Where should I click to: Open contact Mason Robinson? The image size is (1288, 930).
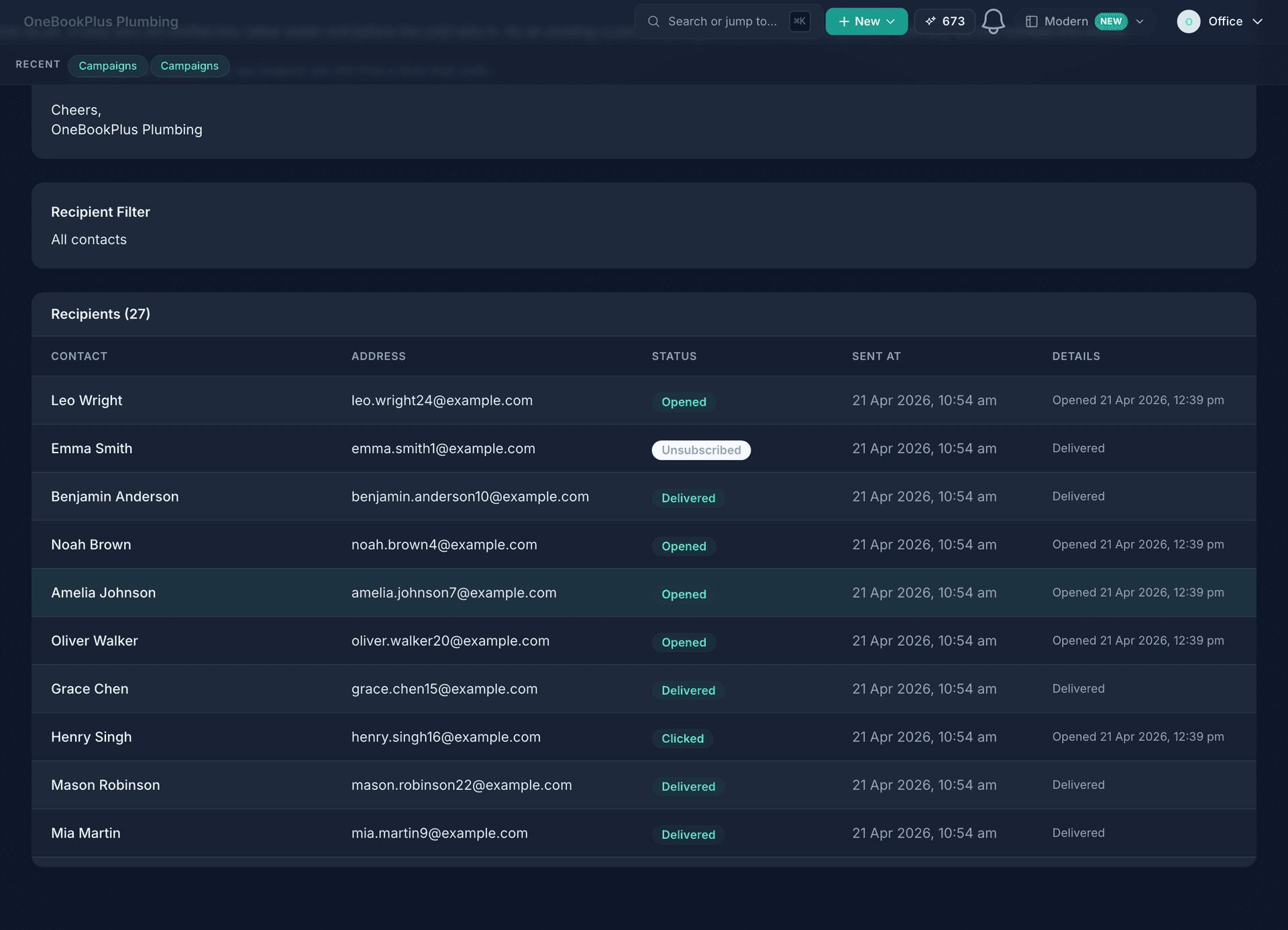coord(105,785)
